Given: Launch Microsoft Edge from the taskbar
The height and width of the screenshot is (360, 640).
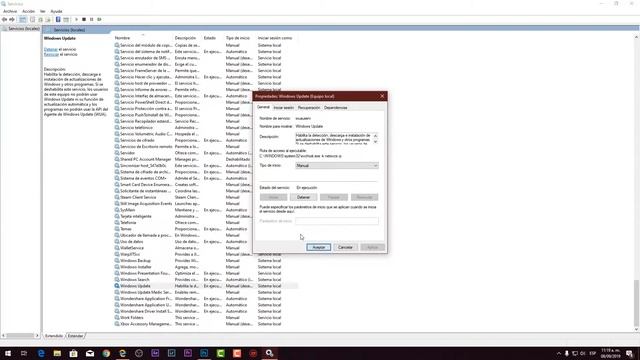Looking at the screenshot, I should tap(41, 353).
